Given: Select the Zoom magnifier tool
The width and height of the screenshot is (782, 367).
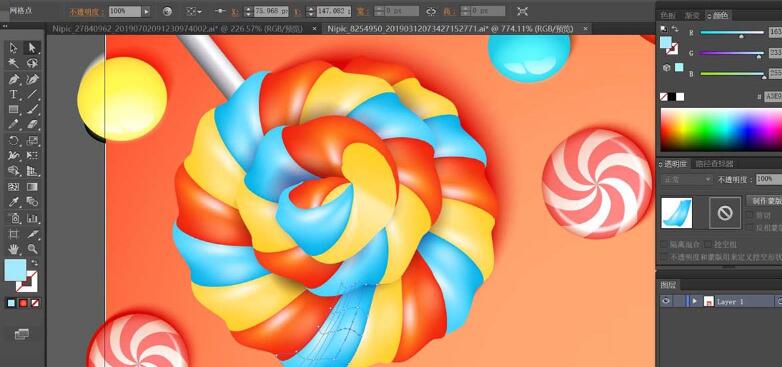Looking at the screenshot, I should click(32, 248).
